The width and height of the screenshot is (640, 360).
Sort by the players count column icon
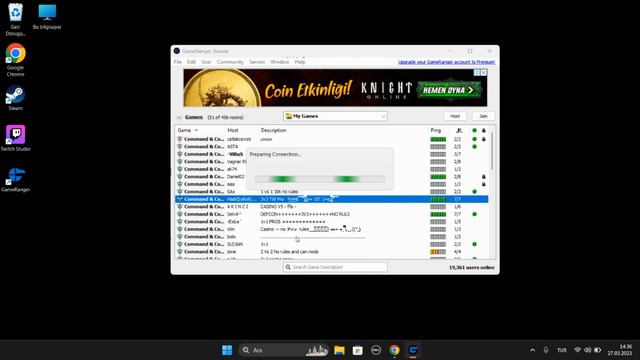pyautogui.click(x=459, y=131)
